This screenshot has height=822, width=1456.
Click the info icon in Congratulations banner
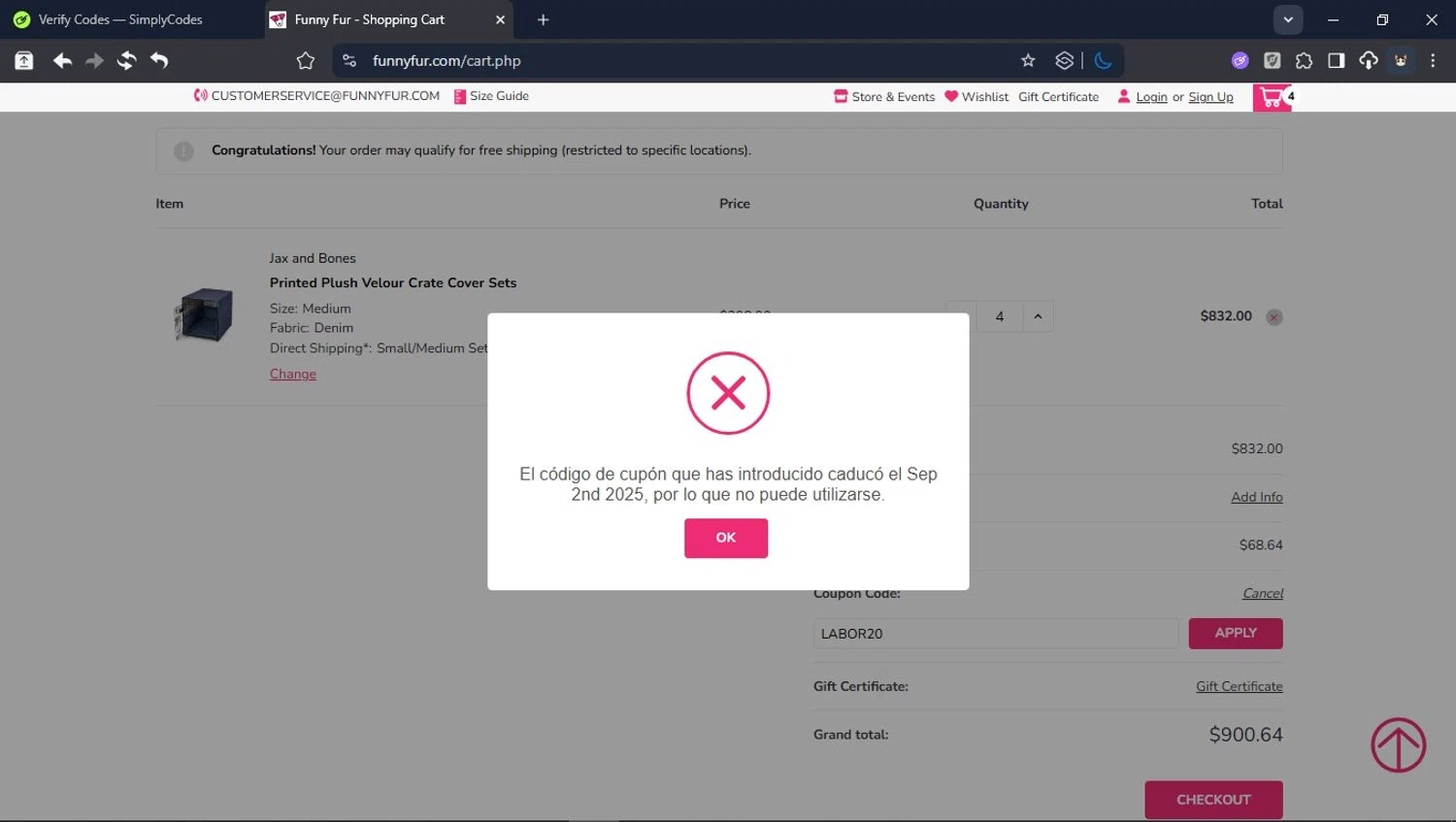click(183, 151)
